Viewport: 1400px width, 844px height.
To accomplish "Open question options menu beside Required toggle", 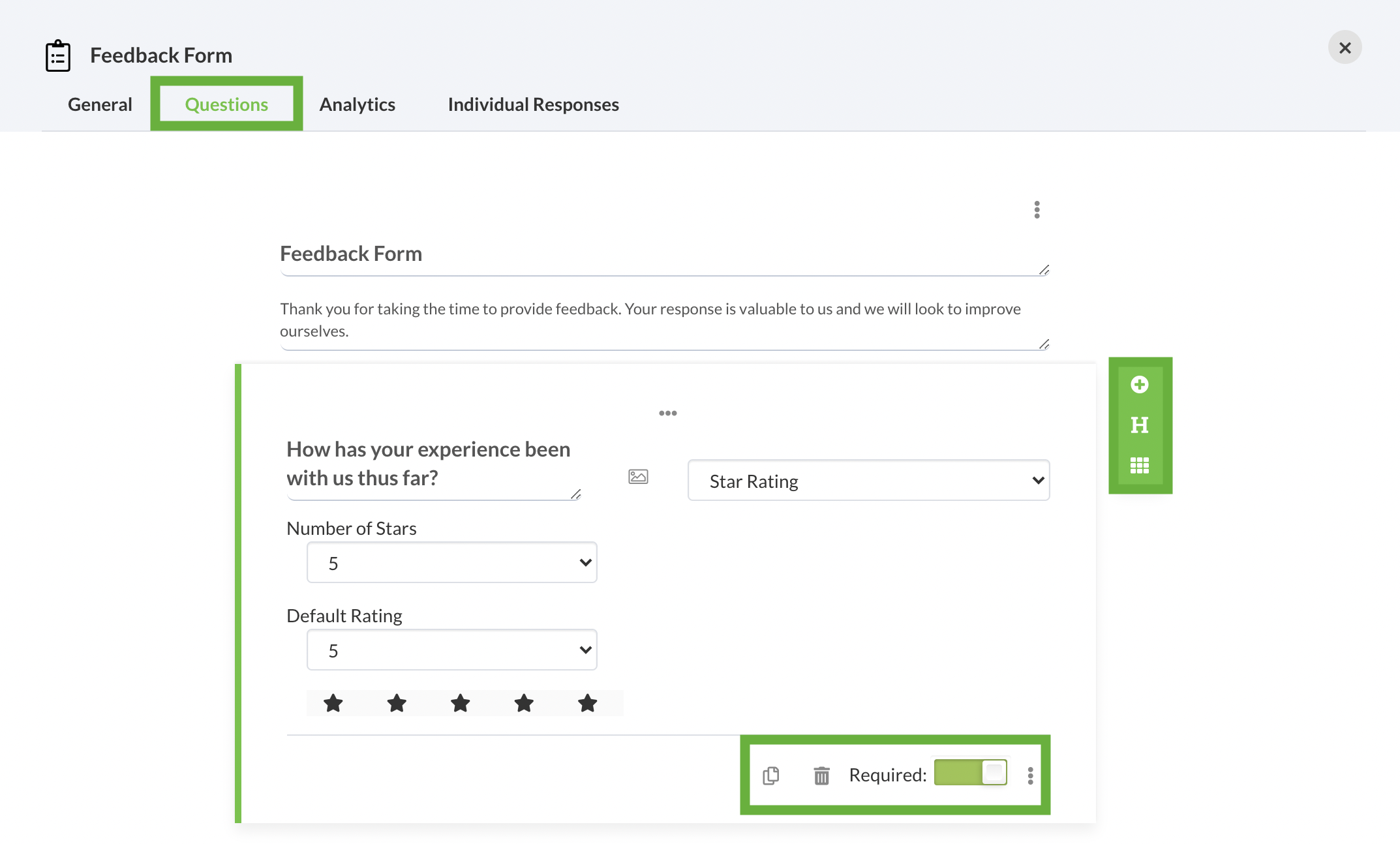I will tap(1030, 776).
